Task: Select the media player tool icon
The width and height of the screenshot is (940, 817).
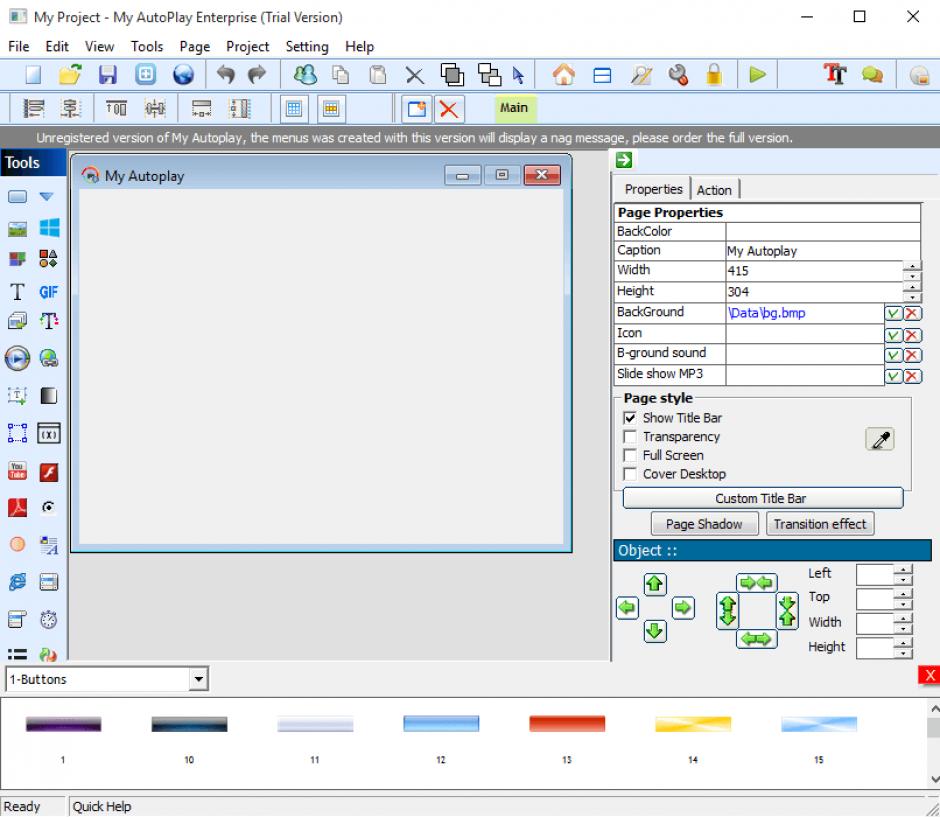Action: (17, 358)
